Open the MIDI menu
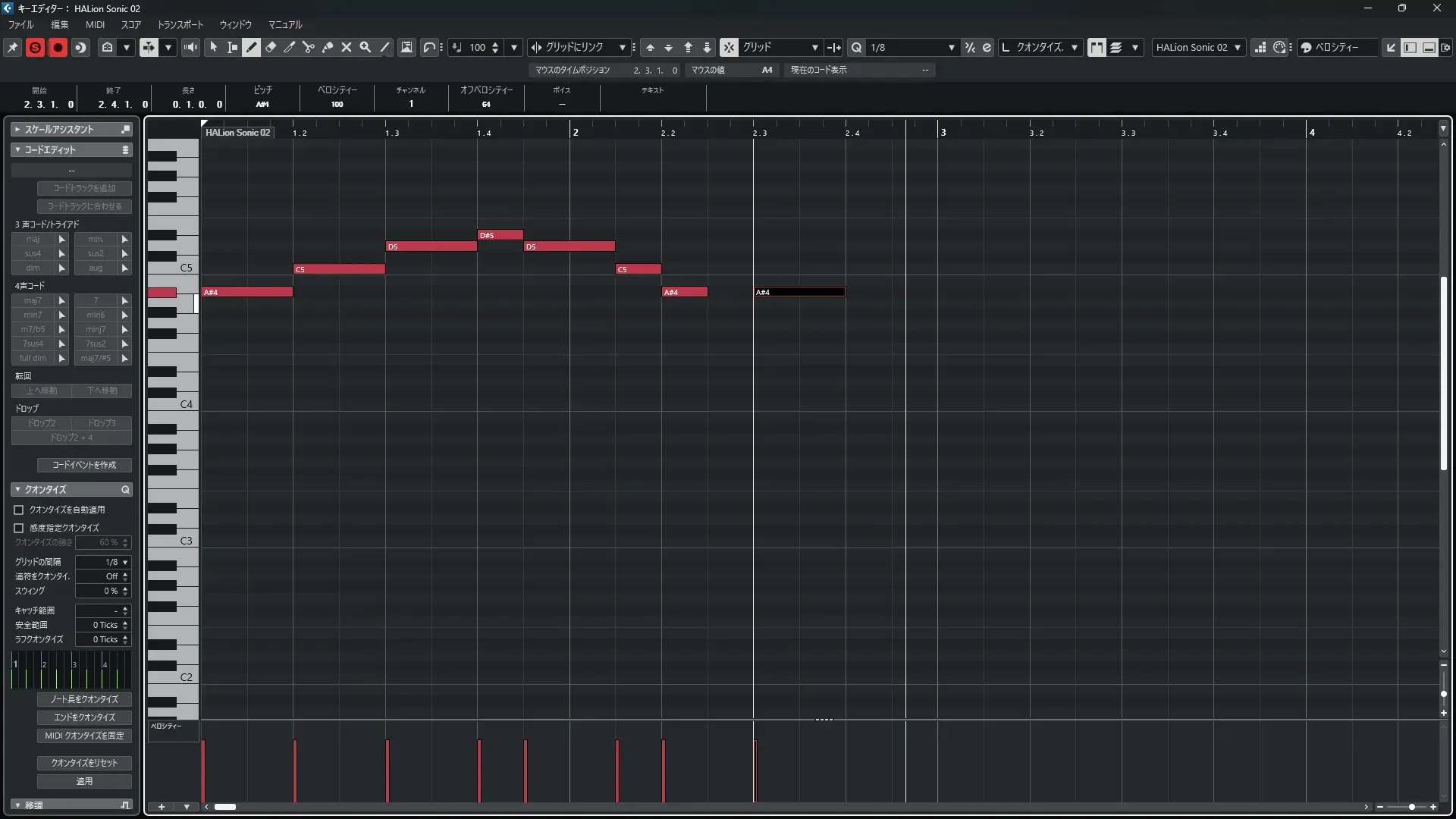 (x=95, y=24)
